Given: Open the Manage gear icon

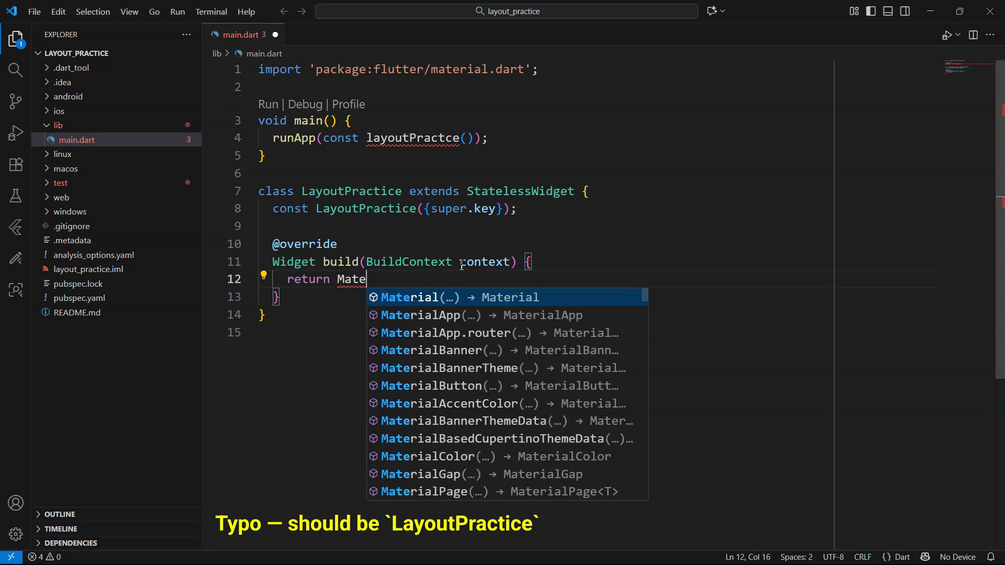Looking at the screenshot, I should (x=15, y=534).
